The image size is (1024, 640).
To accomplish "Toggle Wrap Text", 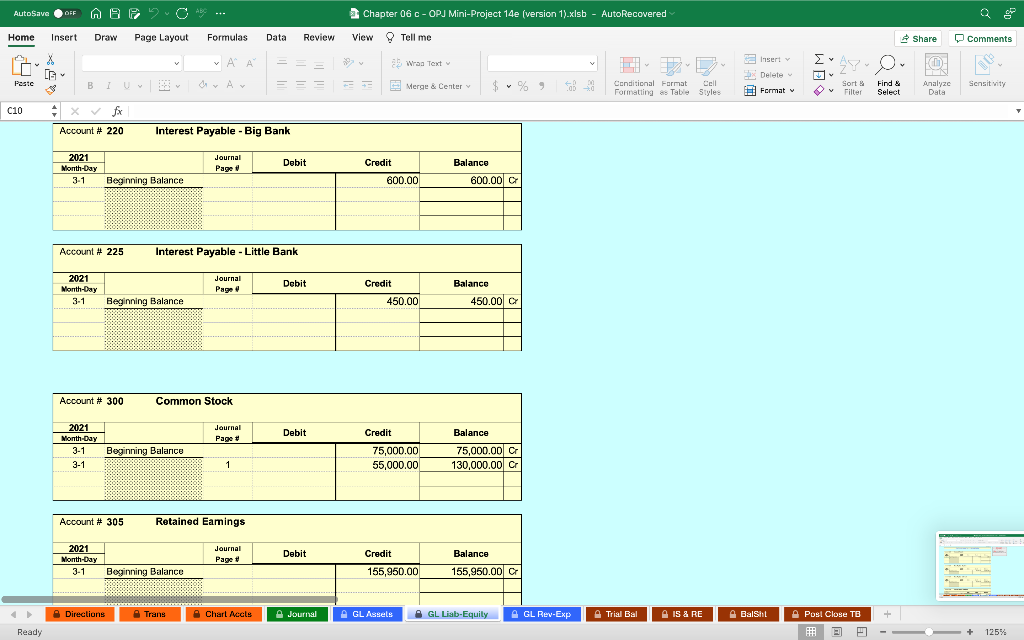I will click(x=421, y=63).
